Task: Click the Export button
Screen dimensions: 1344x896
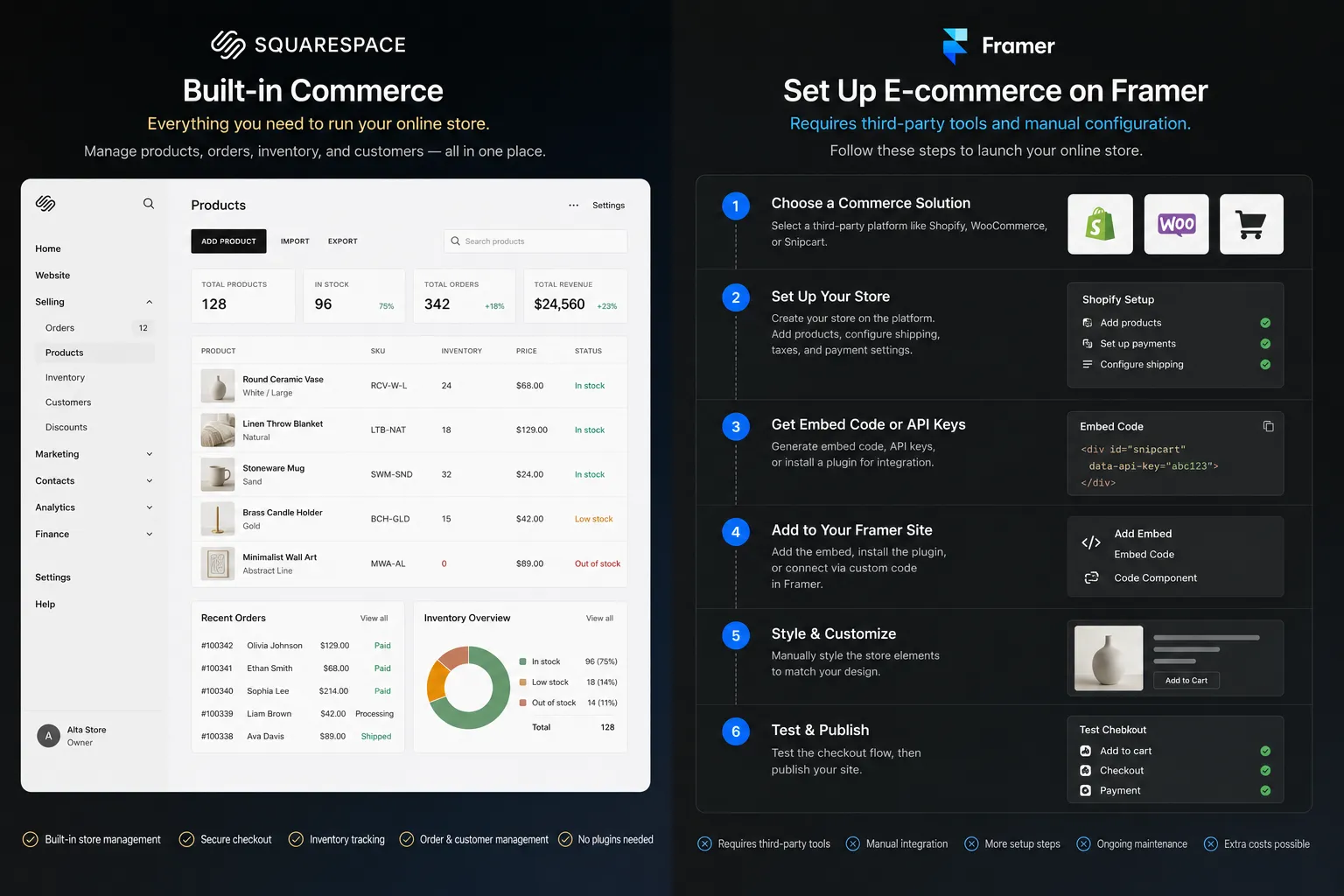Action: click(343, 241)
